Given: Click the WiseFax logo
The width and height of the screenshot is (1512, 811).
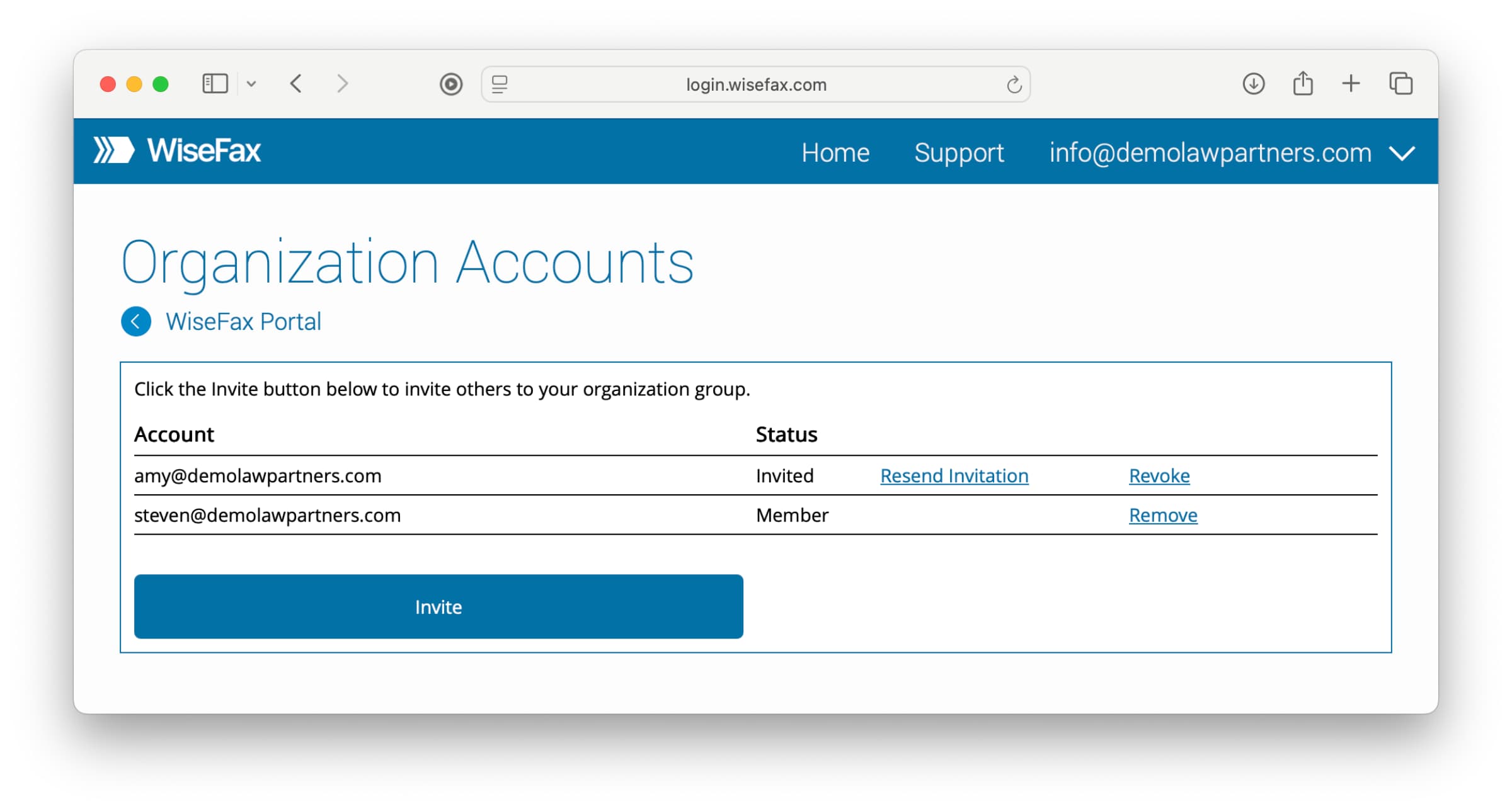Looking at the screenshot, I should pos(177,150).
